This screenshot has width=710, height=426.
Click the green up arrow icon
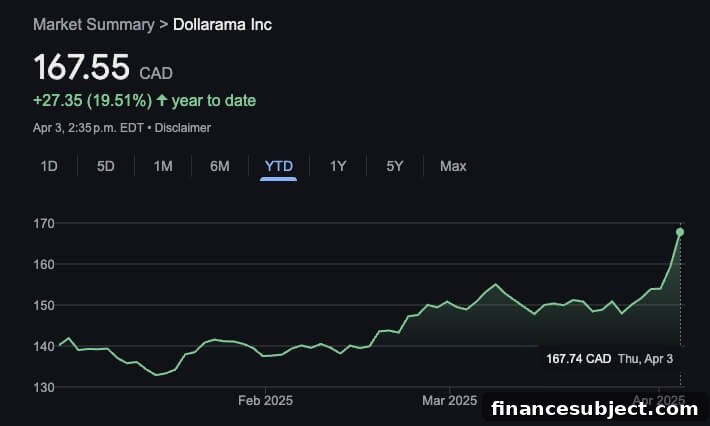162,100
